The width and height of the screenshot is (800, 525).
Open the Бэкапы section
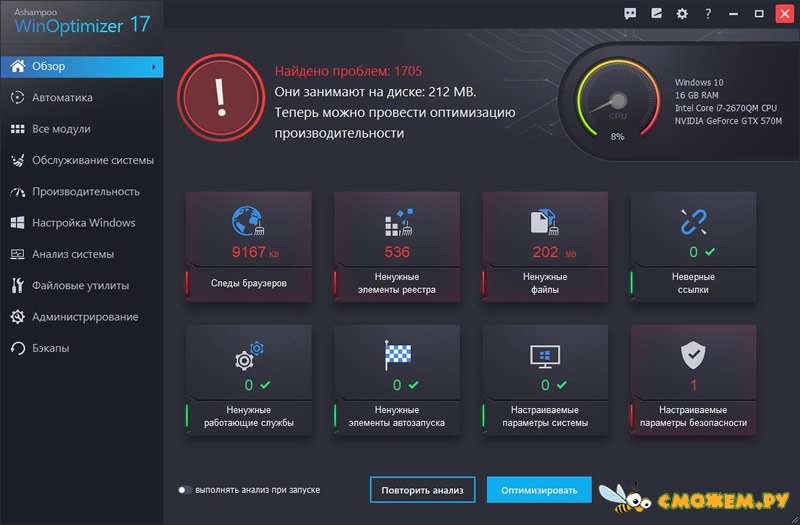point(82,348)
